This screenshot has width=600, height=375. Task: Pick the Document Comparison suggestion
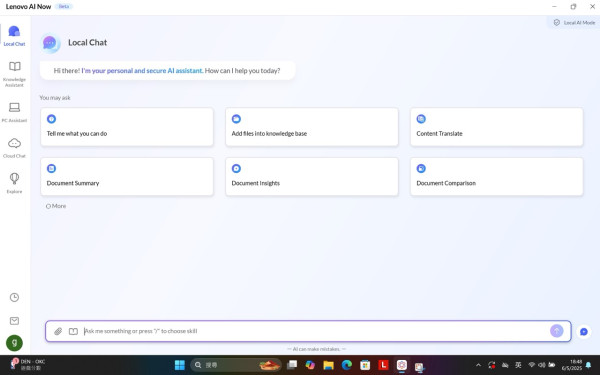[x=496, y=176]
